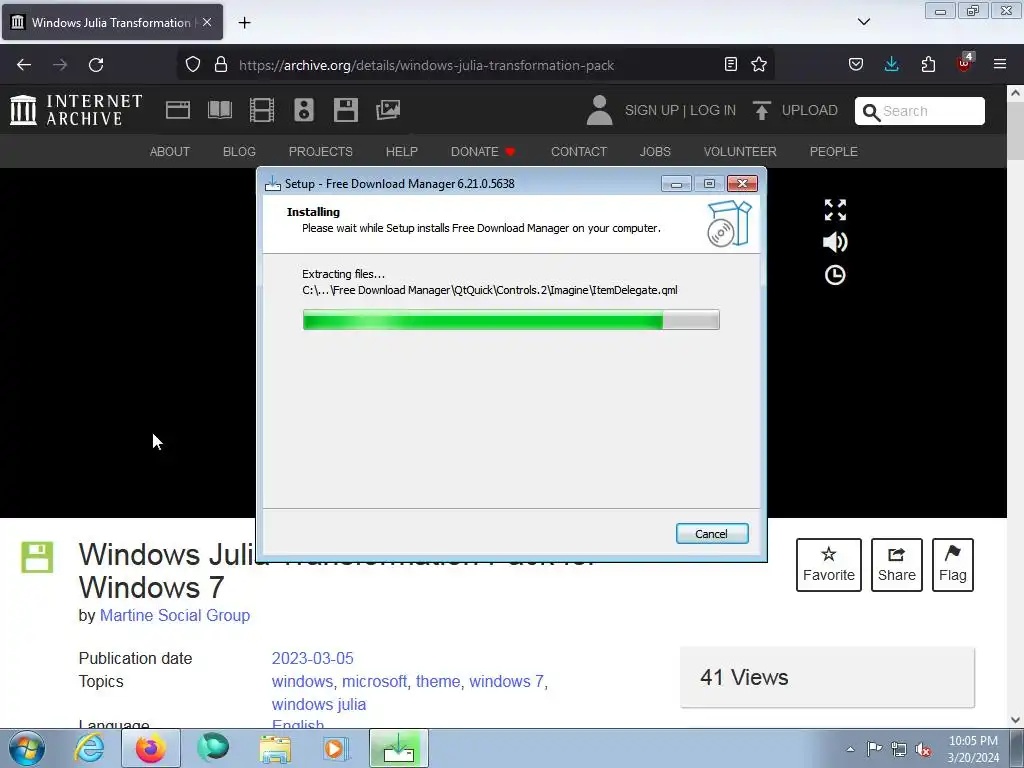Open the VOLUNTEER menu item
1024x768 pixels.
[x=740, y=152]
